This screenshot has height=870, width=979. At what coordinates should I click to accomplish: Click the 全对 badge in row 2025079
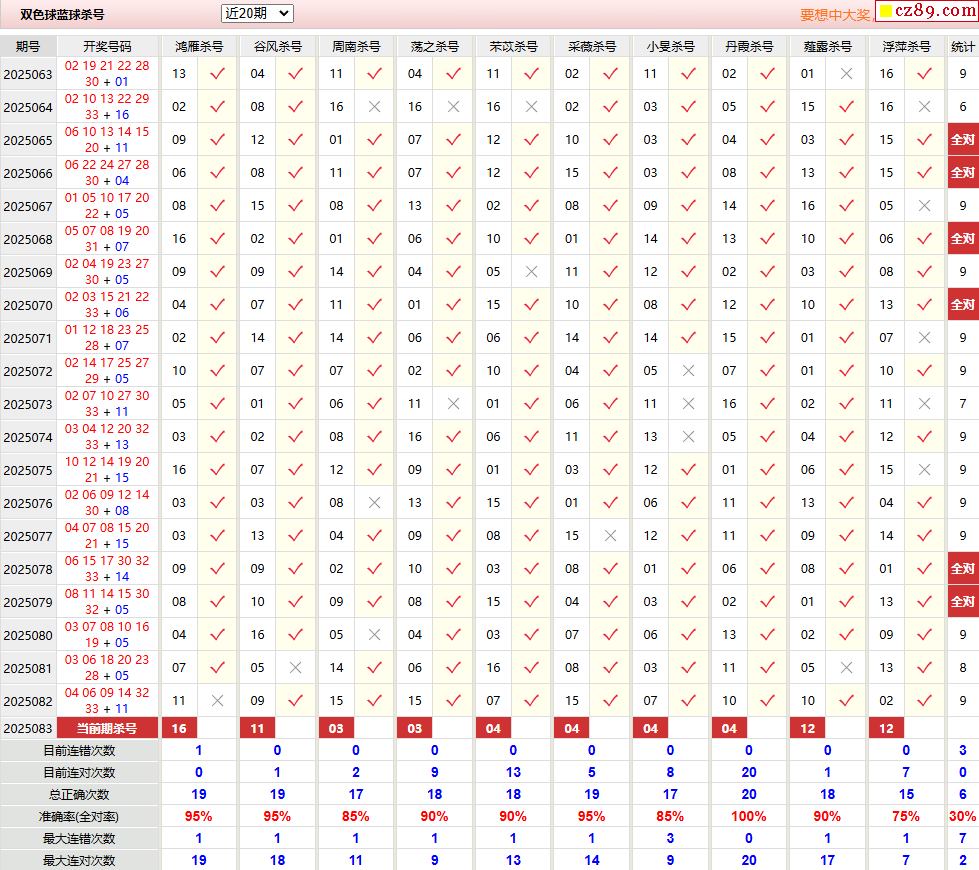coord(963,602)
